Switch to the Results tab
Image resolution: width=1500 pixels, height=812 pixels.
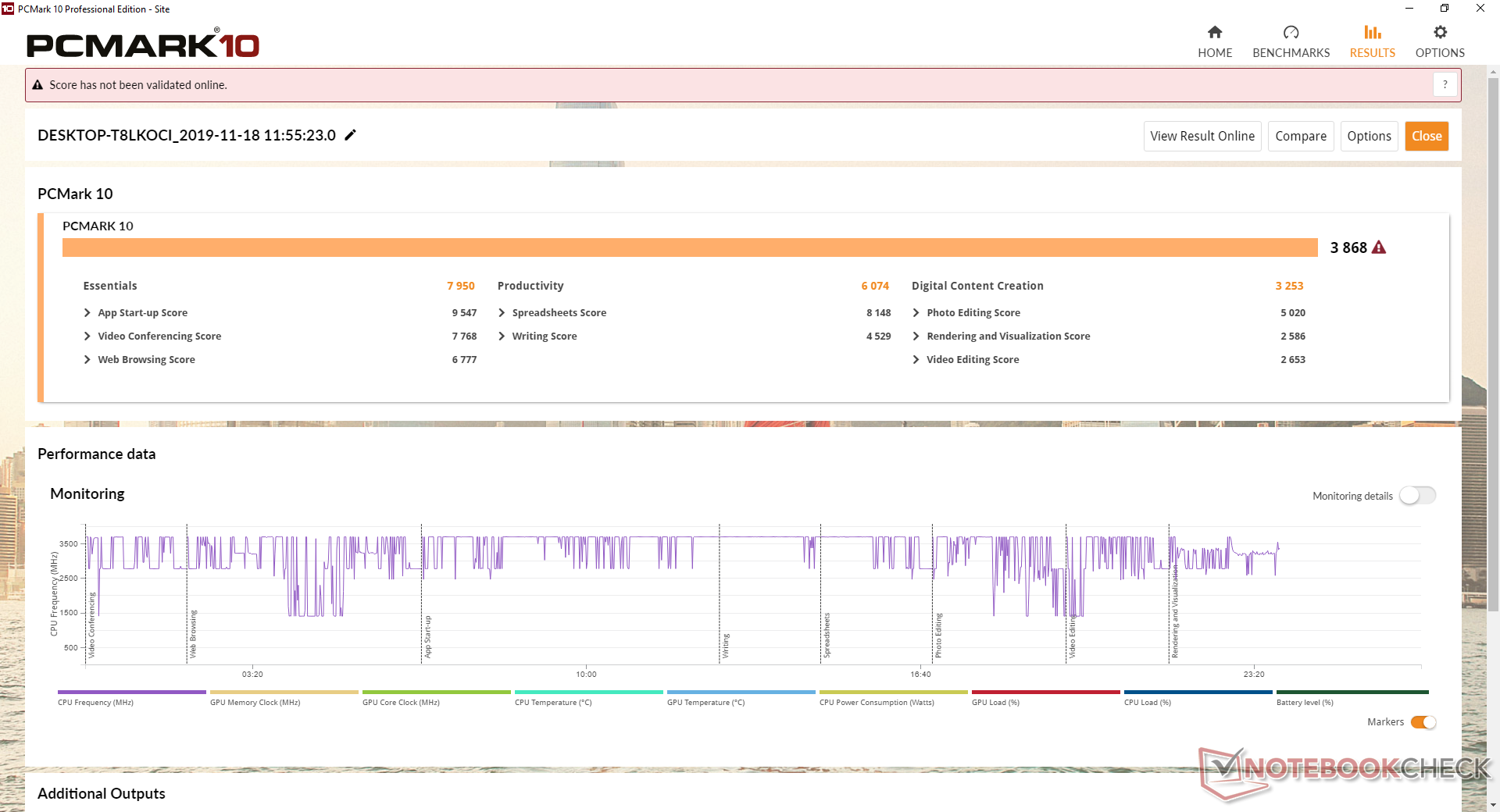click(x=1372, y=42)
